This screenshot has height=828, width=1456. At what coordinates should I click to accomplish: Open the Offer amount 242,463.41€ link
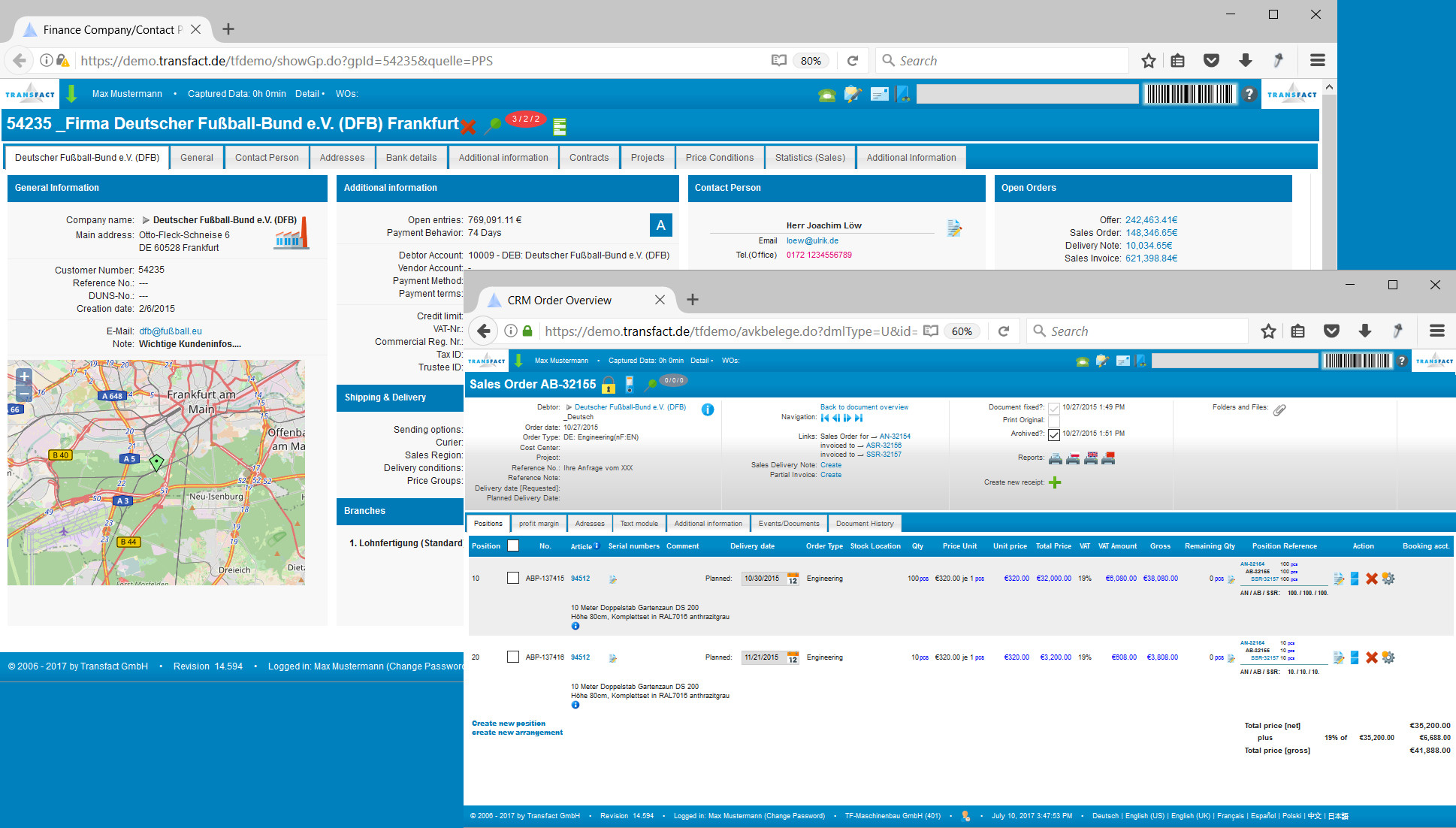1151,220
